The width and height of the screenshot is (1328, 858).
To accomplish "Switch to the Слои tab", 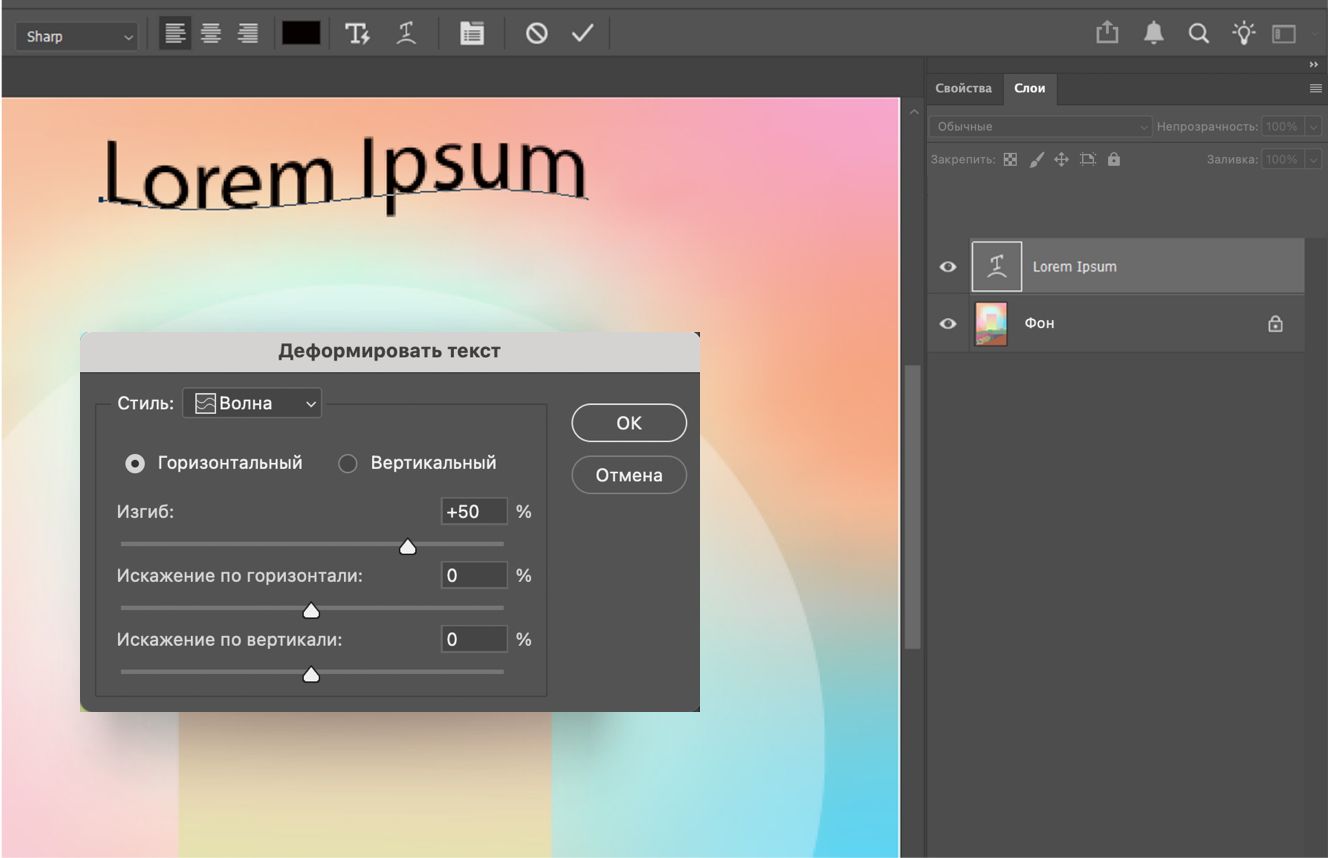I will click(1029, 88).
